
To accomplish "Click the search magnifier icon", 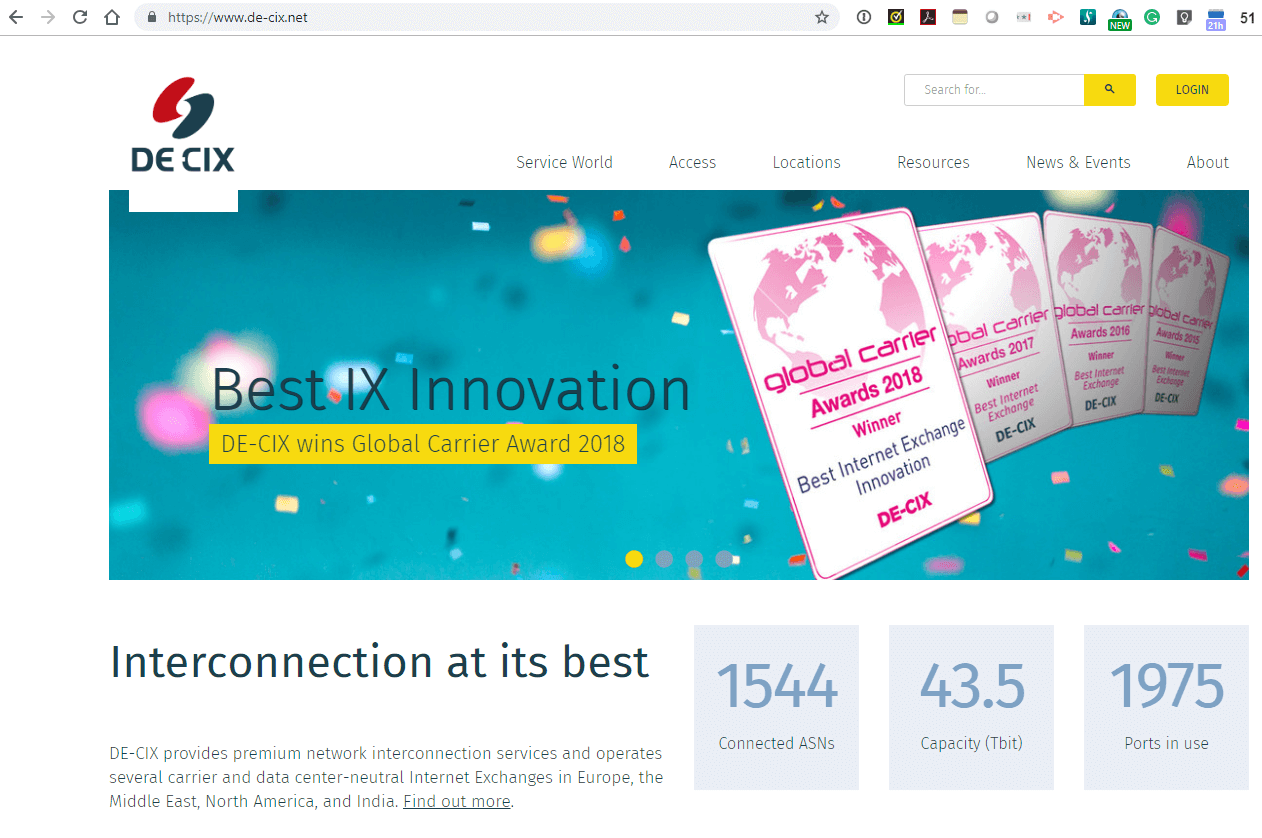I will 1109,90.
